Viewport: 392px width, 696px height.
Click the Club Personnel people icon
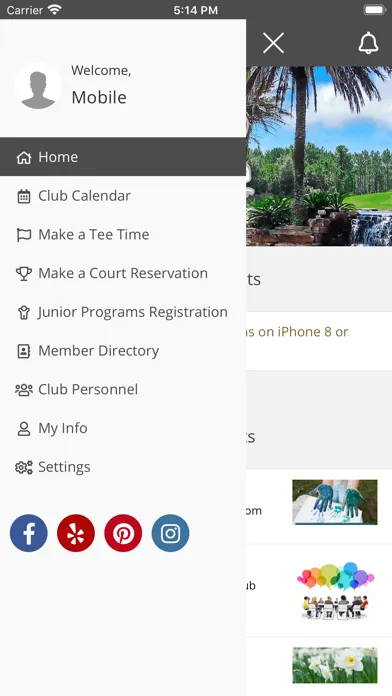[24, 390]
